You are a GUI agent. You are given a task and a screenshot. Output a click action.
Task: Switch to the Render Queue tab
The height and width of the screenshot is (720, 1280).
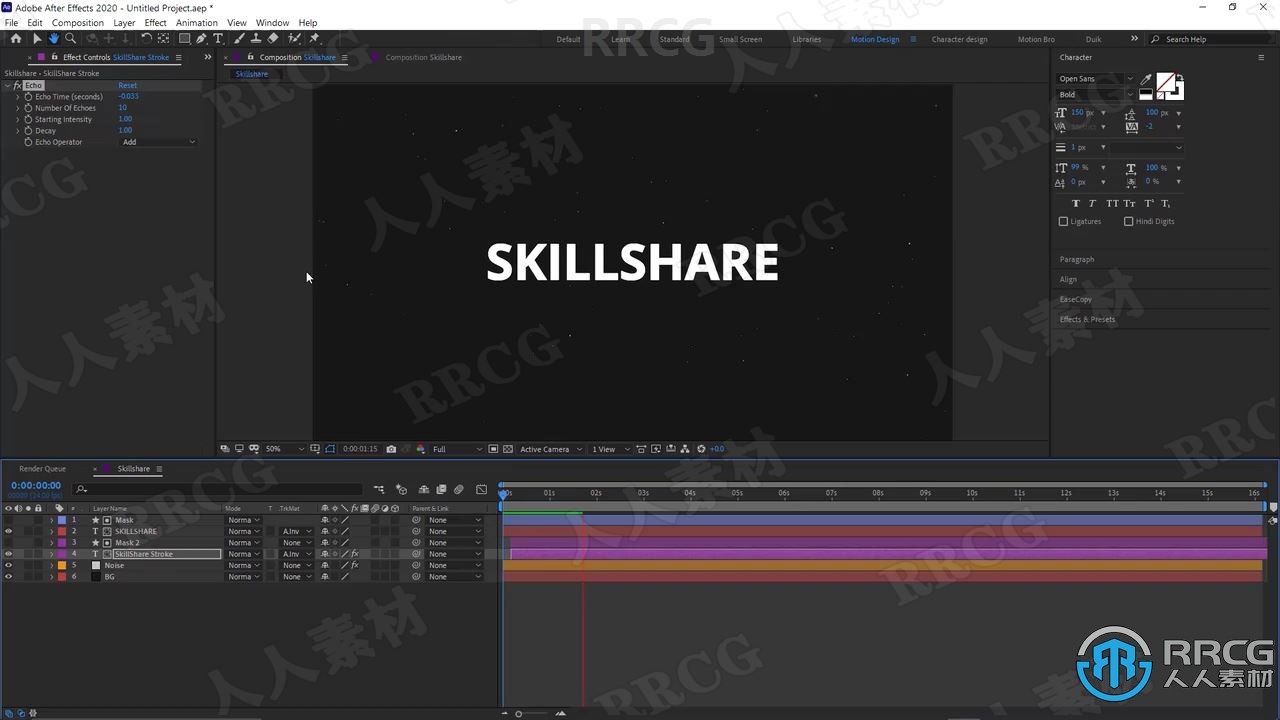coord(42,468)
